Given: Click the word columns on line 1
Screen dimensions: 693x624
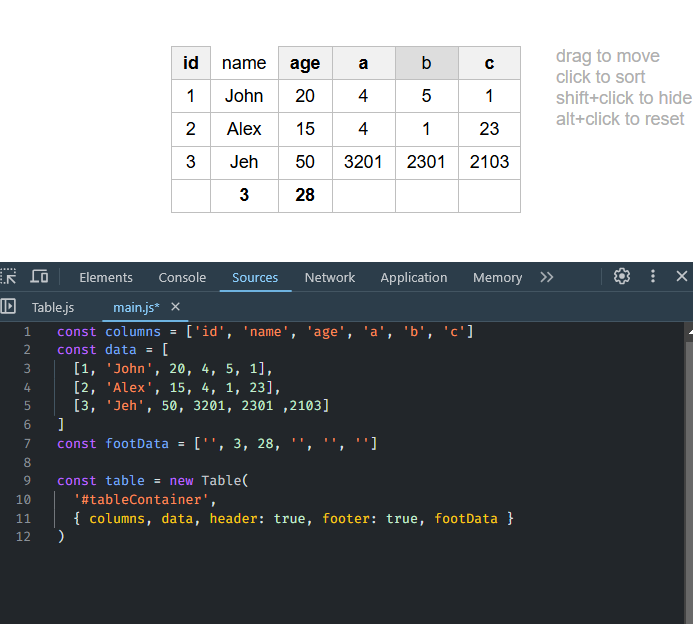Looking at the screenshot, I should 133,331.
